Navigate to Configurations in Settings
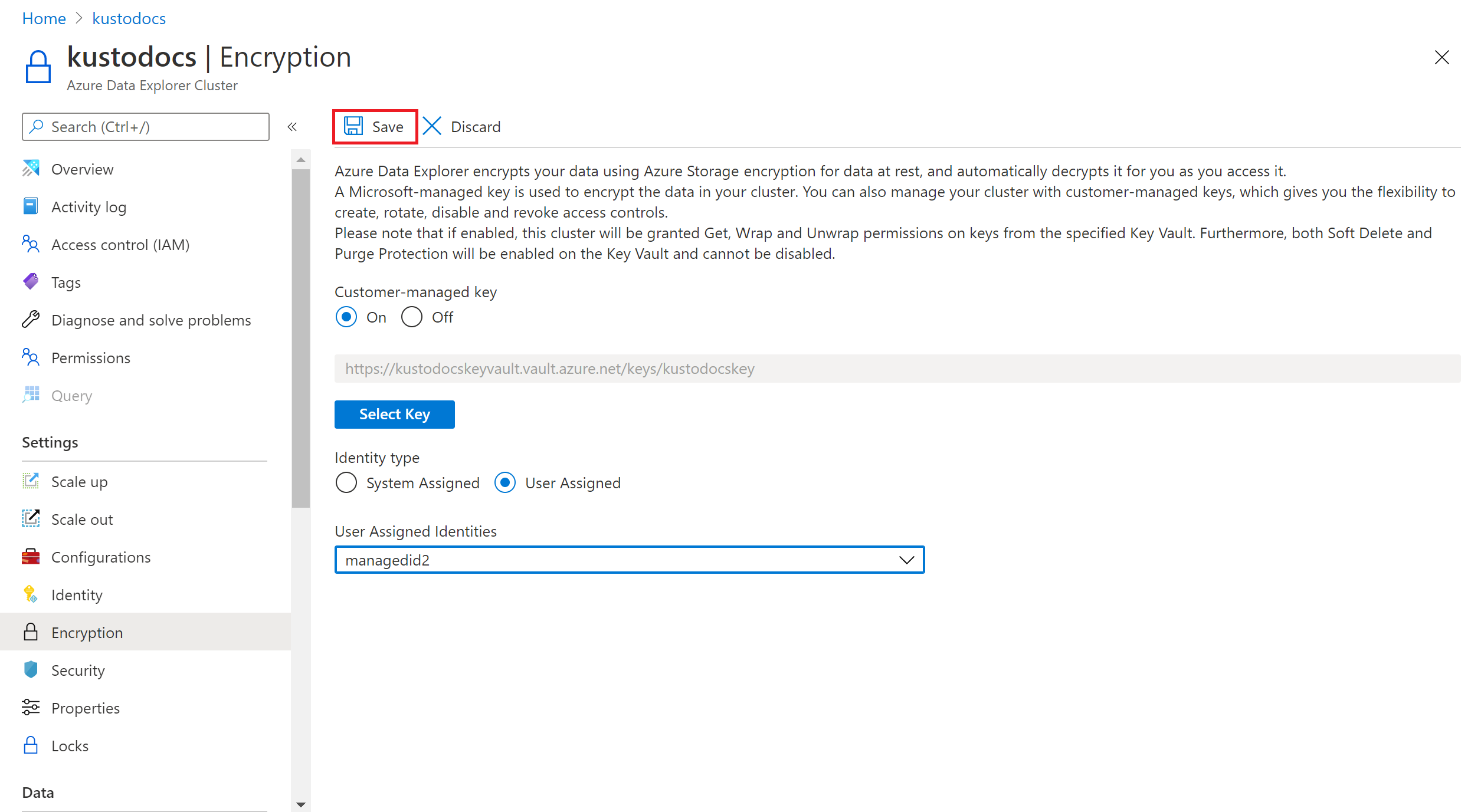This screenshot has width=1481, height=812. [x=102, y=557]
